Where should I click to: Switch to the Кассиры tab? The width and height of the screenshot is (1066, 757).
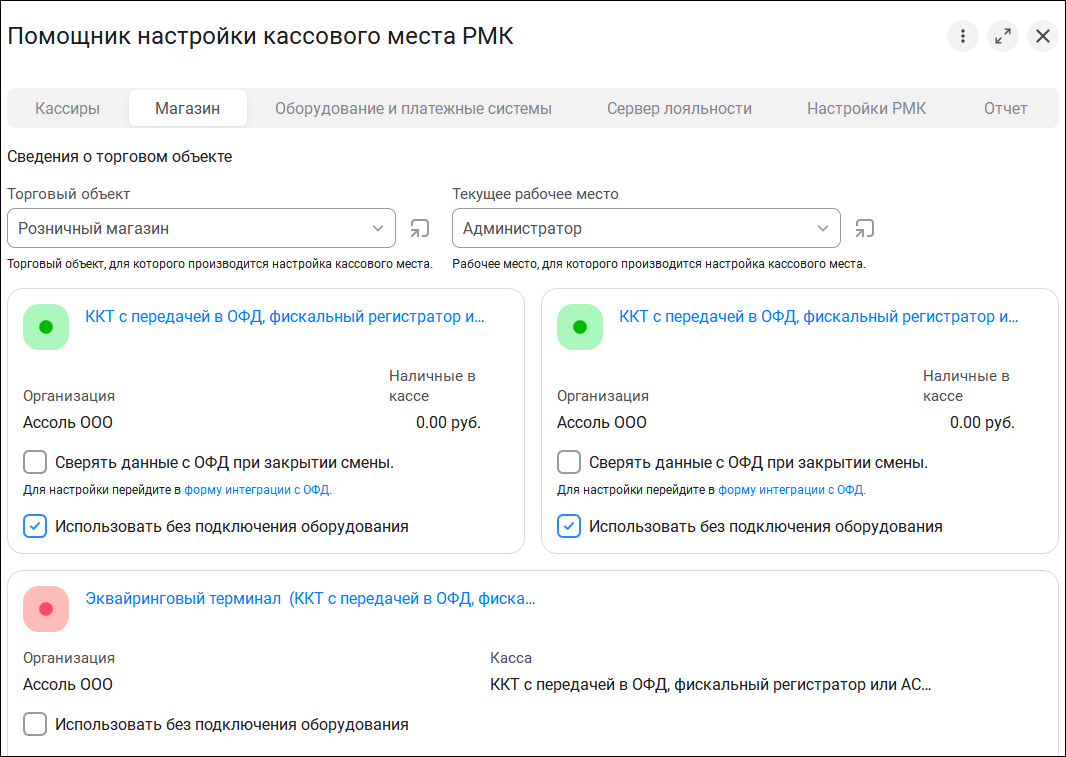coord(67,108)
